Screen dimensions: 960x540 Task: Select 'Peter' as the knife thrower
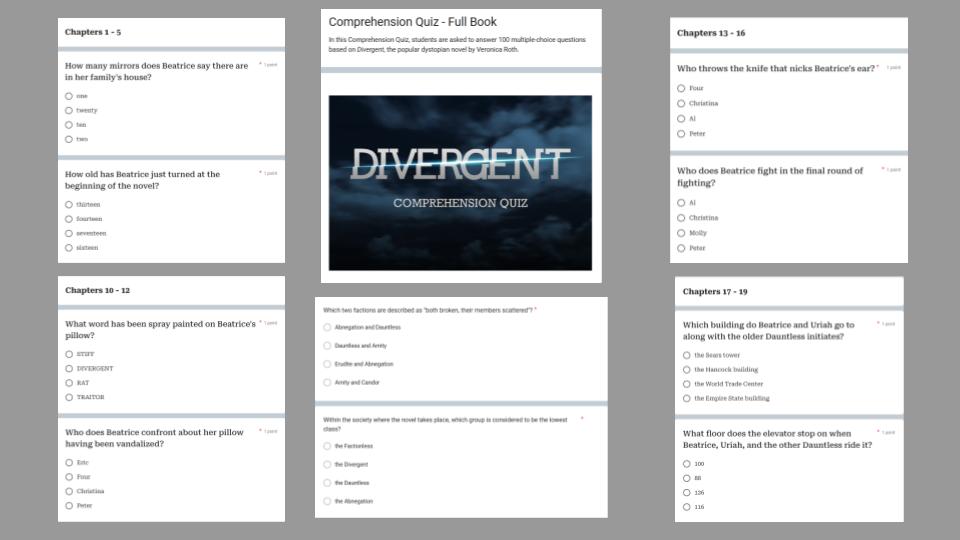point(681,134)
